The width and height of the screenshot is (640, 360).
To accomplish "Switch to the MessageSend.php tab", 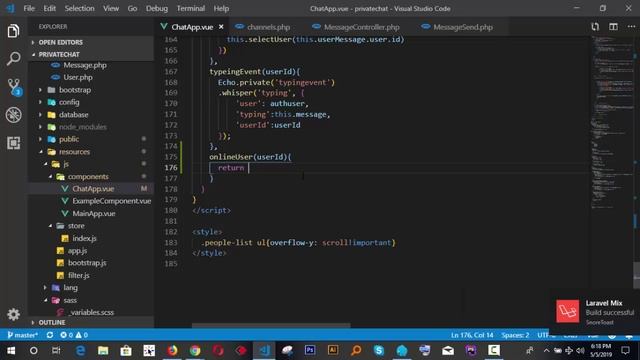I will coord(458,27).
